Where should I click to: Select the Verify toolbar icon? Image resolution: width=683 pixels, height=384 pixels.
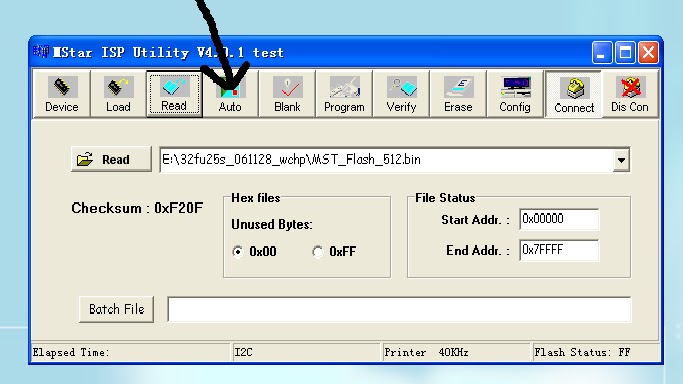(401, 94)
